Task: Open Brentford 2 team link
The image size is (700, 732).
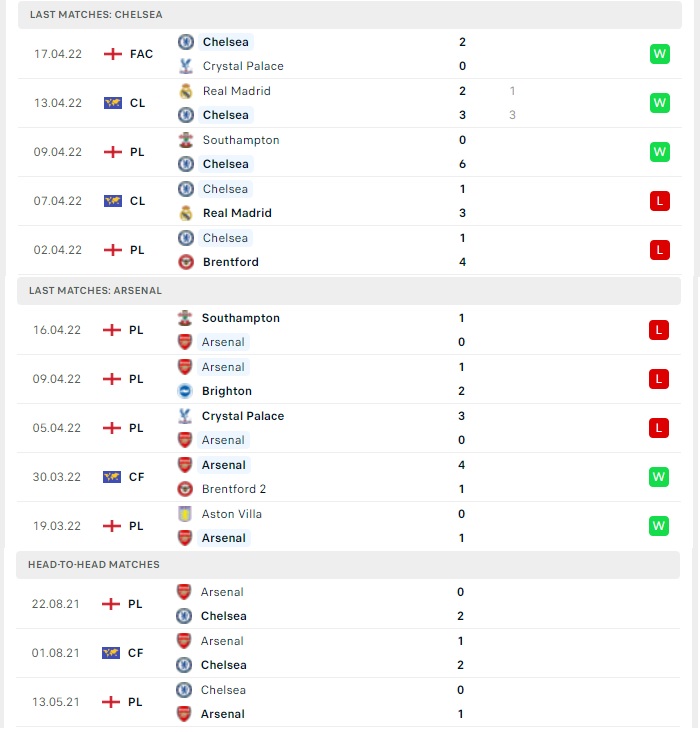Action: coord(233,489)
